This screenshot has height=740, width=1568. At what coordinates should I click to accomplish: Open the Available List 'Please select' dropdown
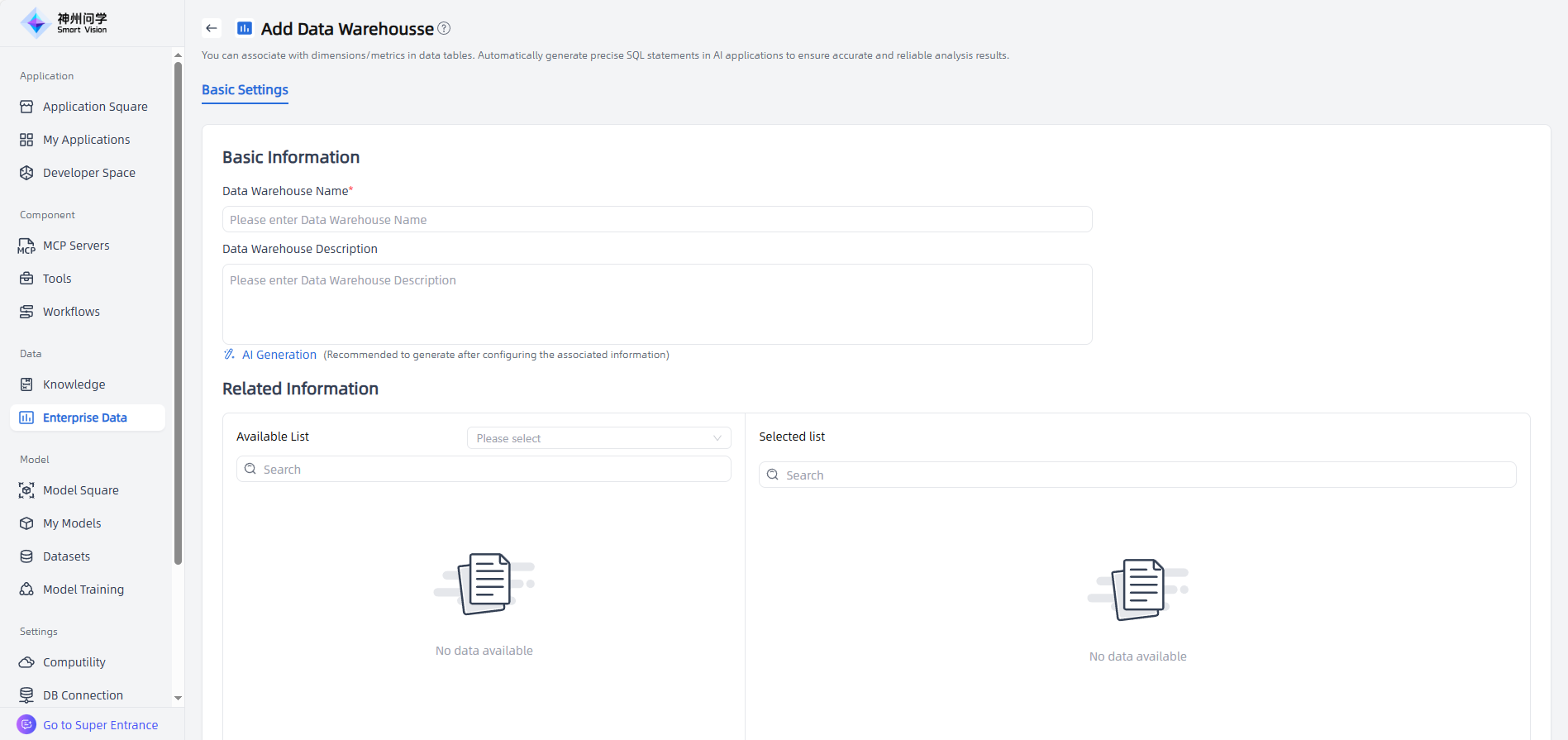tap(598, 438)
